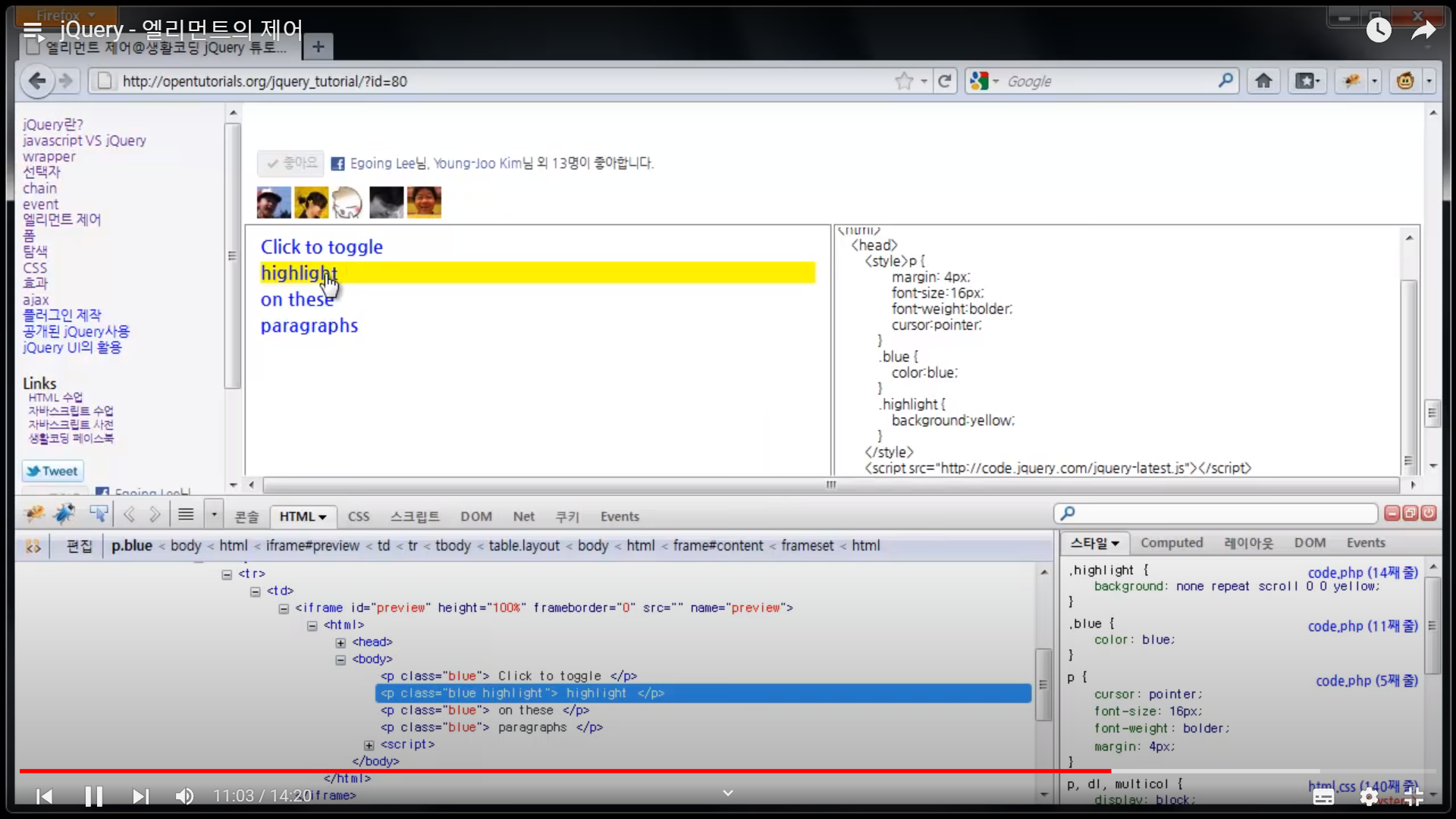Image resolution: width=1456 pixels, height=819 pixels.
Task: Click the Firefox home icon
Action: tap(1263, 81)
